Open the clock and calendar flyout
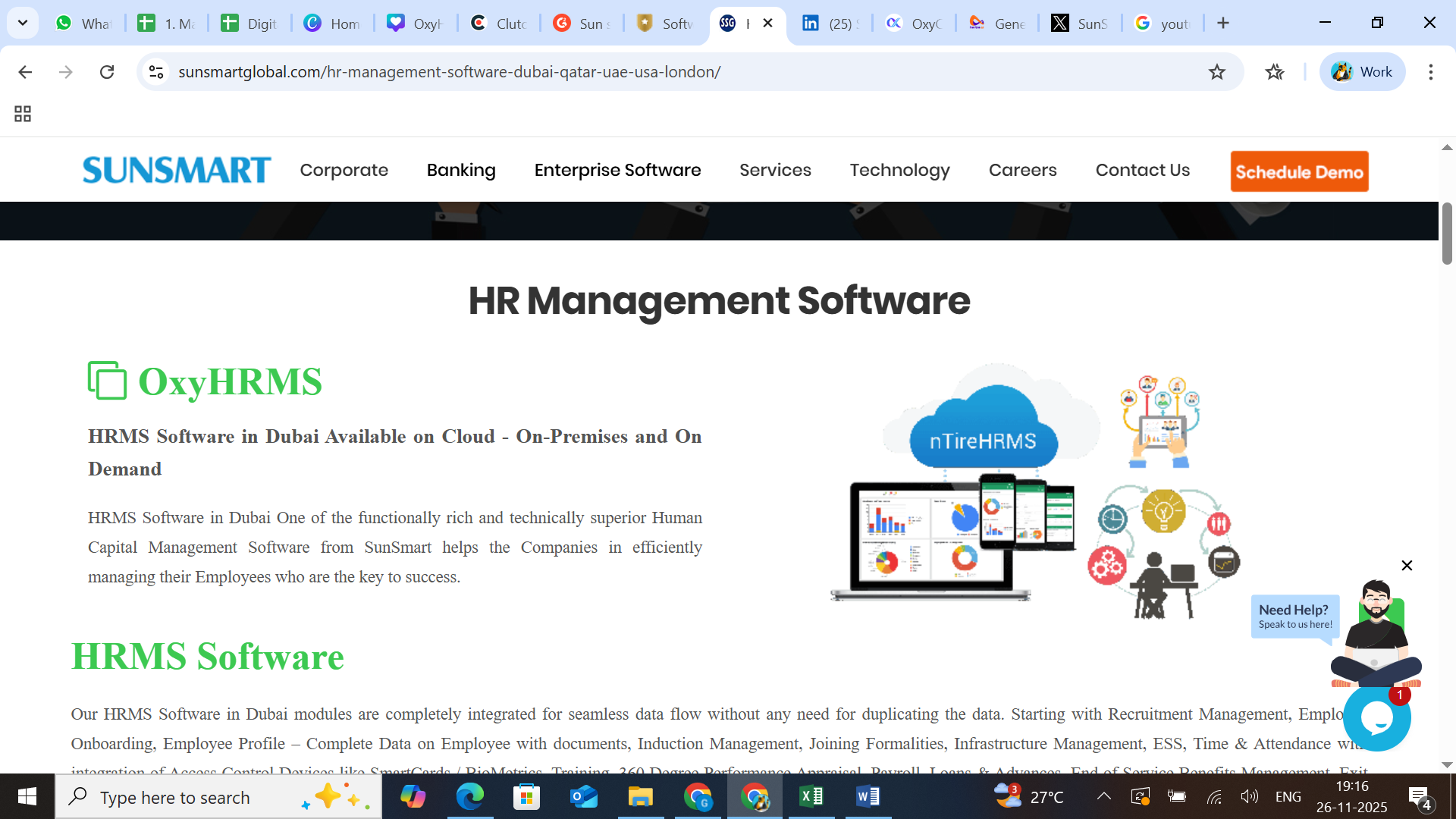 click(x=1352, y=796)
